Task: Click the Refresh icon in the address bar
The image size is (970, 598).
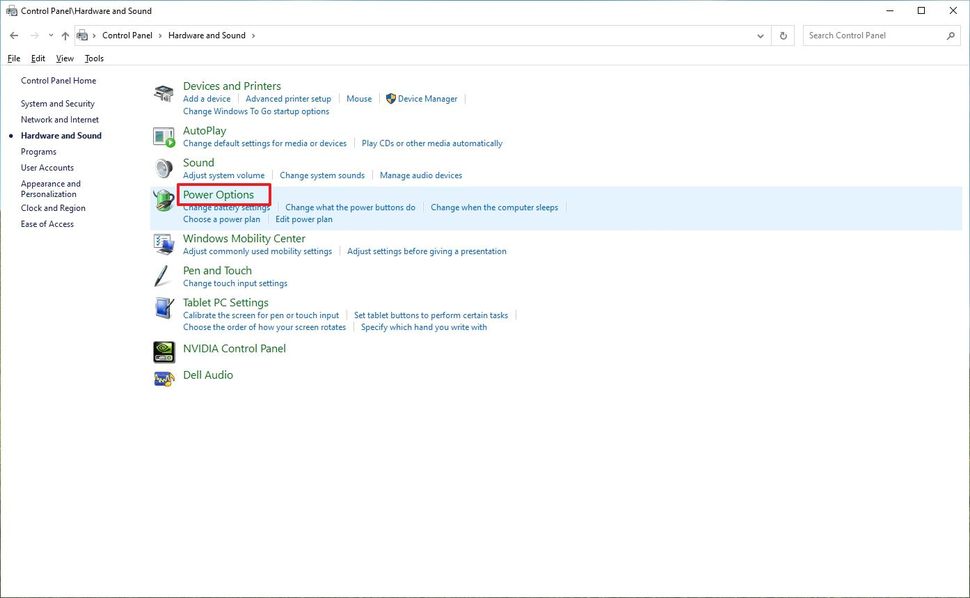Action: pyautogui.click(x=782, y=35)
